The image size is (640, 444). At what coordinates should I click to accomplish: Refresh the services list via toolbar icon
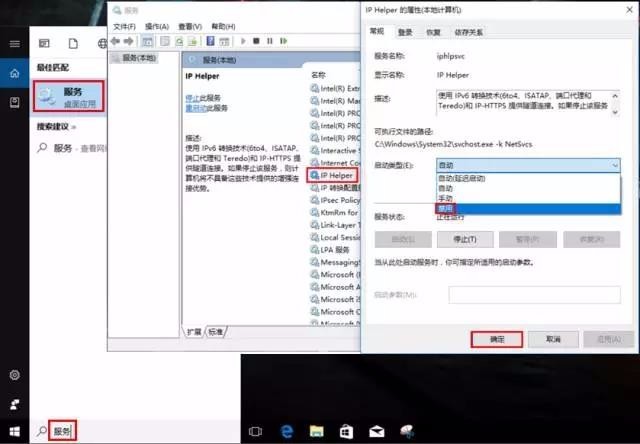pos(179,41)
